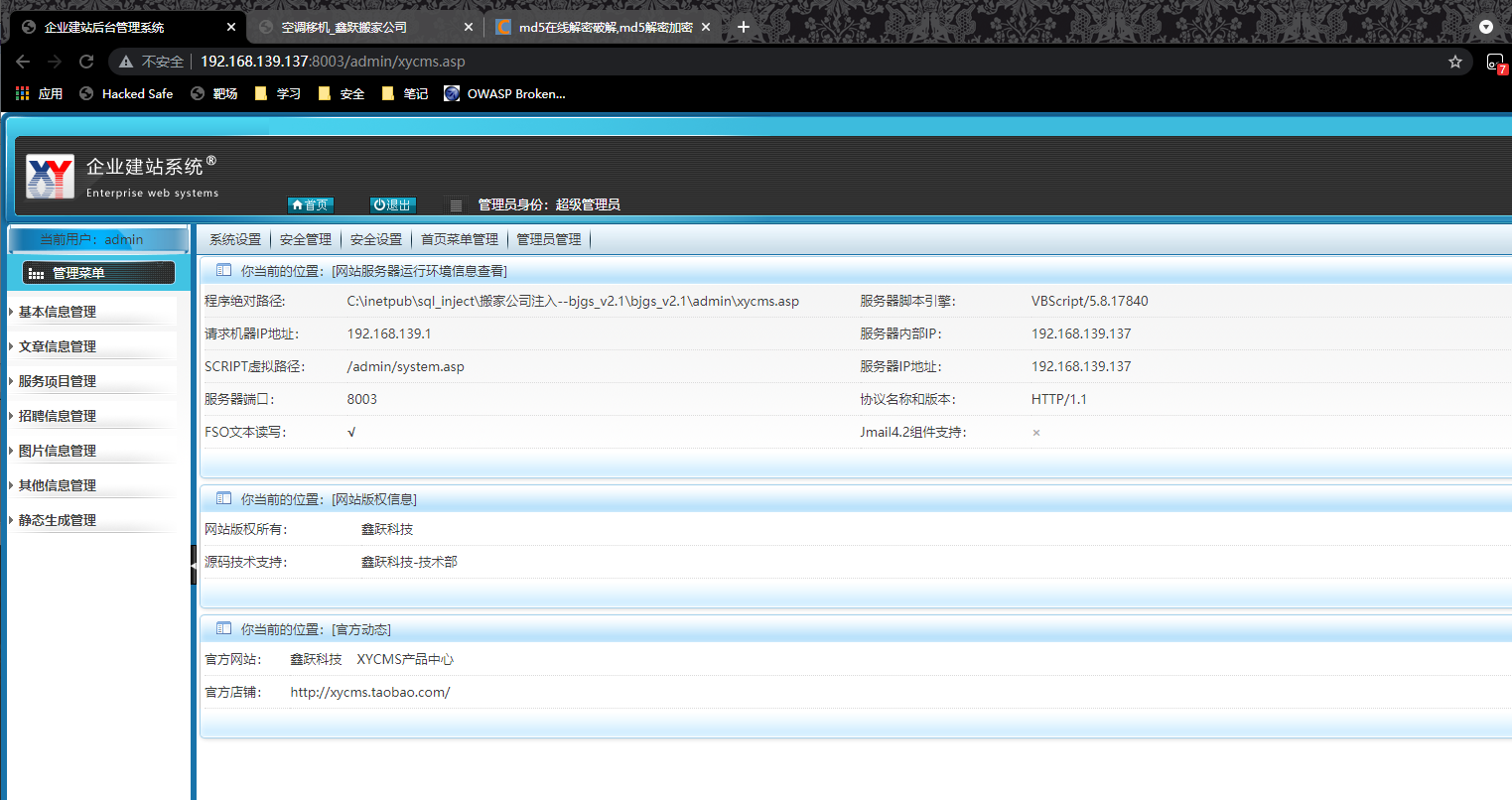Open the 管理员管理 menu
Screen dimensions: 1512x800
pyautogui.click(x=549, y=239)
